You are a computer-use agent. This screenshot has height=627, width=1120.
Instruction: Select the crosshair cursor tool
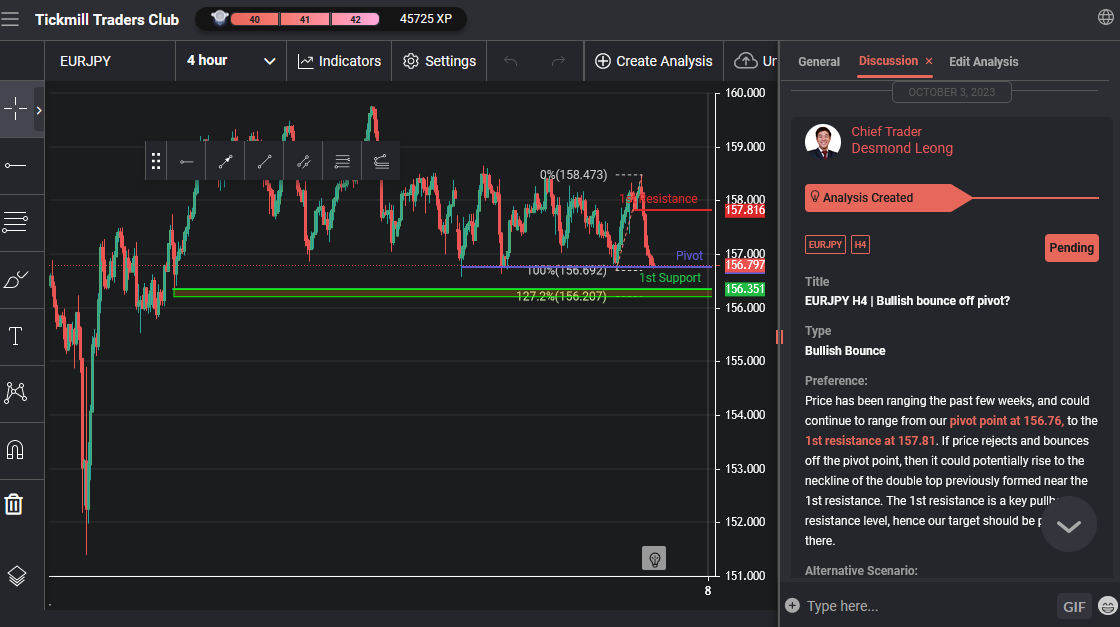click(15, 109)
